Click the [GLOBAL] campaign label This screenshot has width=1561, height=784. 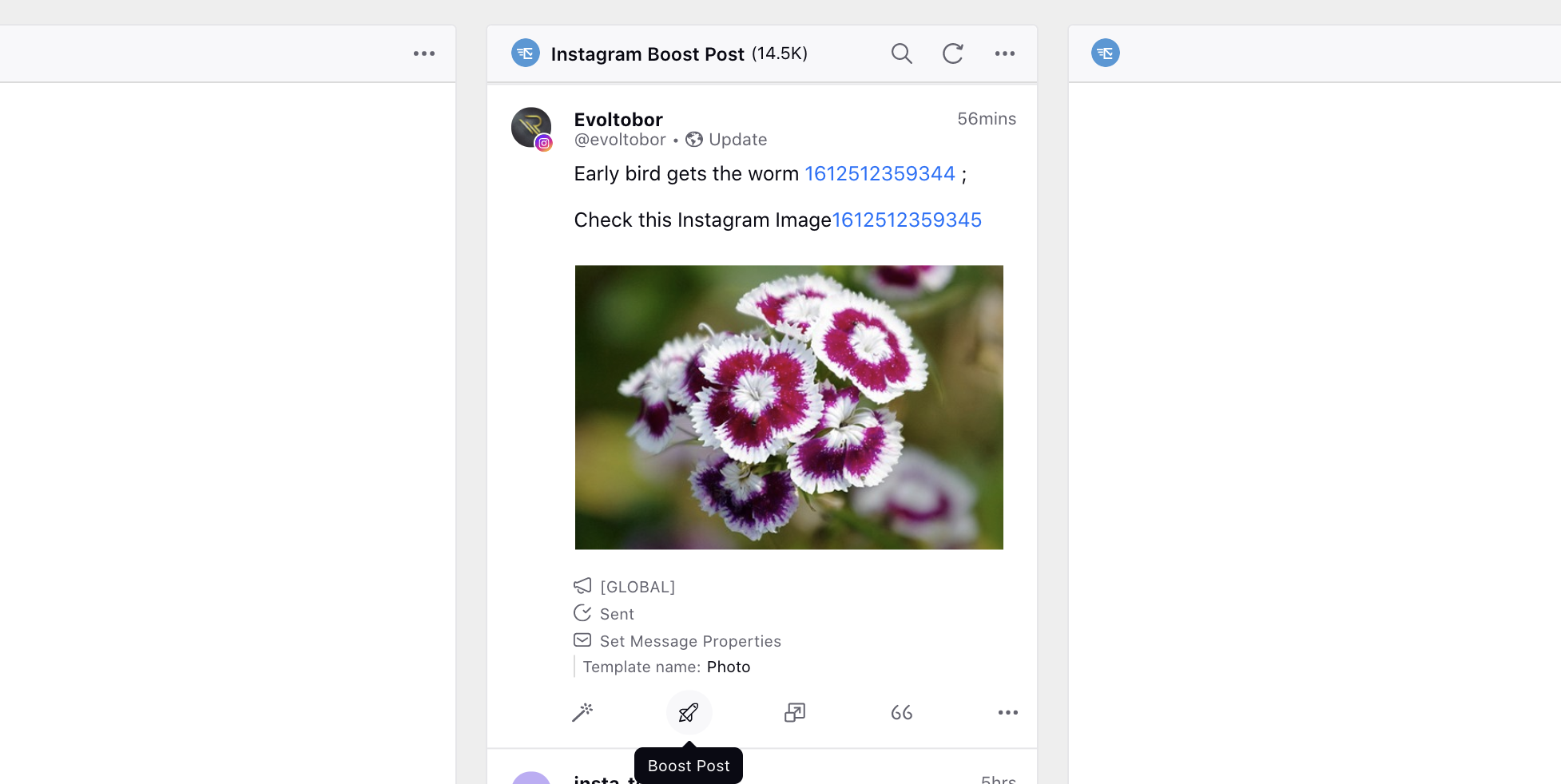638,587
